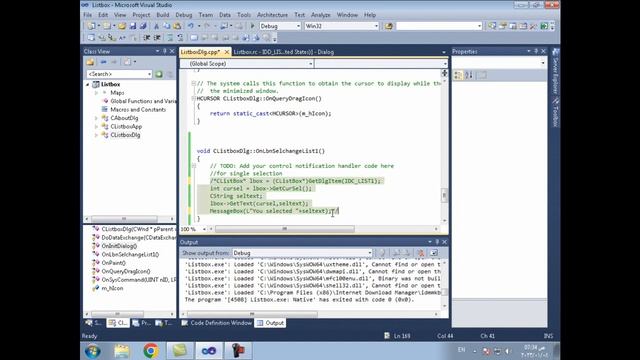The width and height of the screenshot is (640, 360).
Task: Toggle word wrap in Output panel
Action: tap(434, 253)
